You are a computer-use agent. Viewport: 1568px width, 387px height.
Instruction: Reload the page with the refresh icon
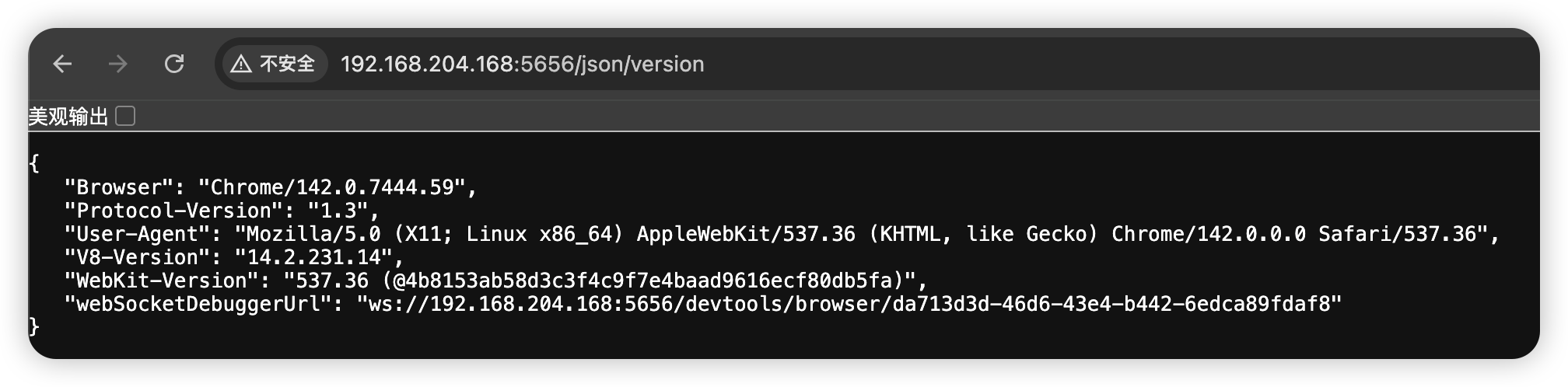174,64
